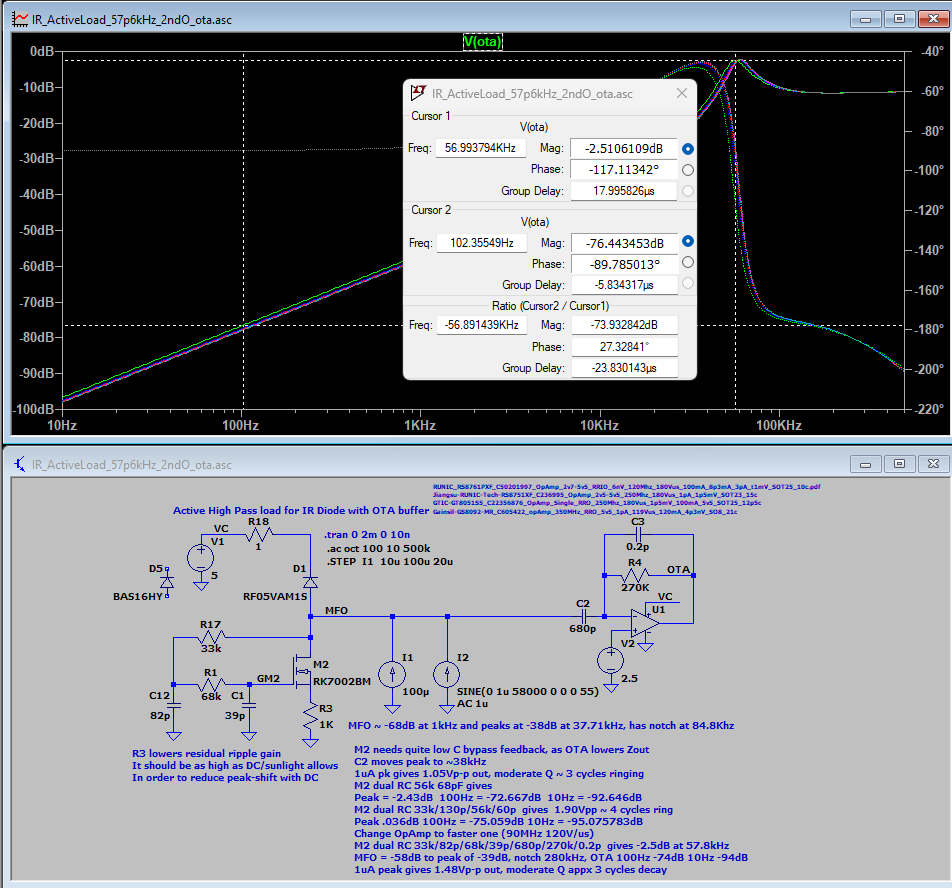Select Cursor 2 Mag radio button
952x888 pixels.
pos(688,242)
